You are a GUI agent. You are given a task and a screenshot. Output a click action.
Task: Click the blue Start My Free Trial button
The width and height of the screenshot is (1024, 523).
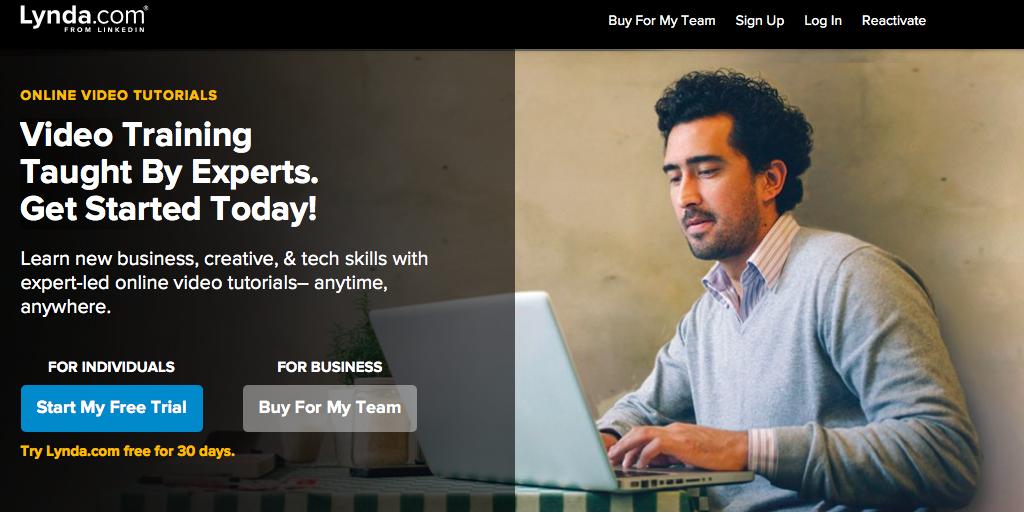[112, 408]
